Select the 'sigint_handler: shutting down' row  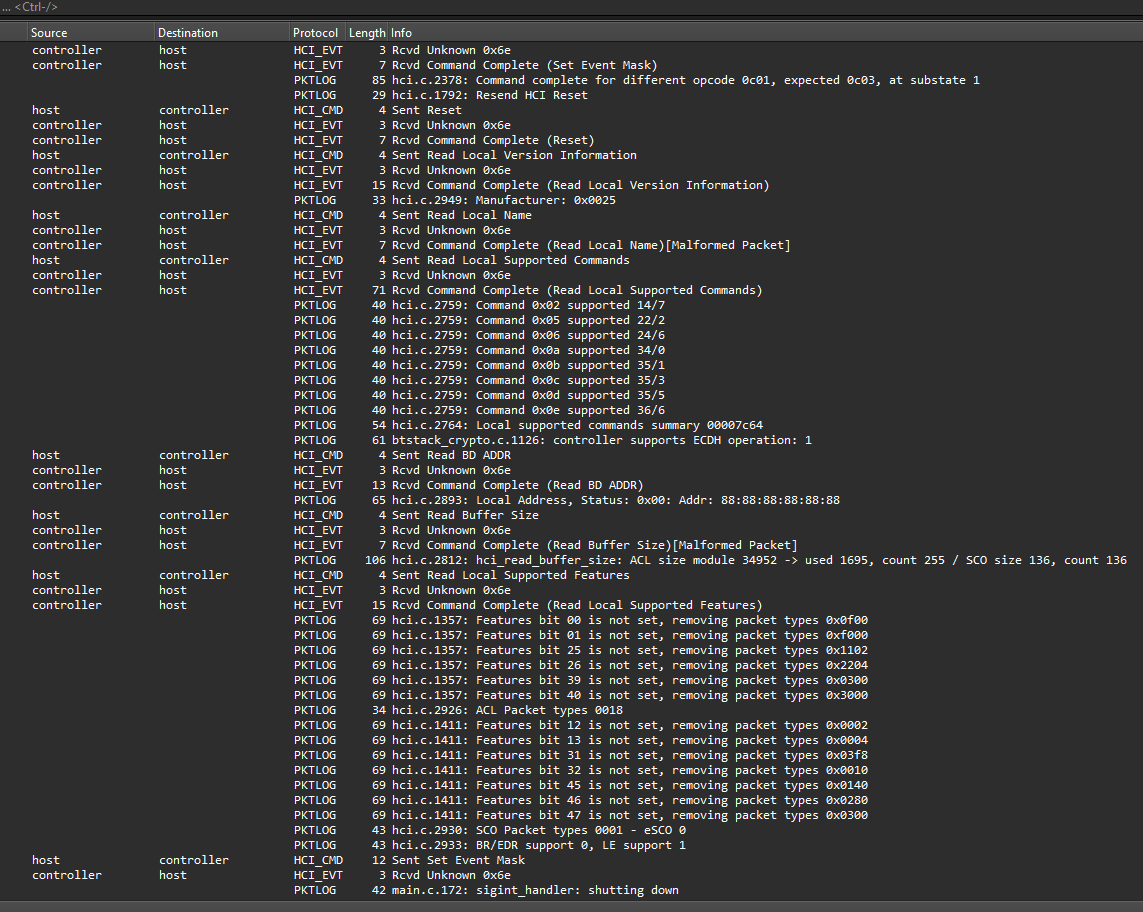pos(535,890)
